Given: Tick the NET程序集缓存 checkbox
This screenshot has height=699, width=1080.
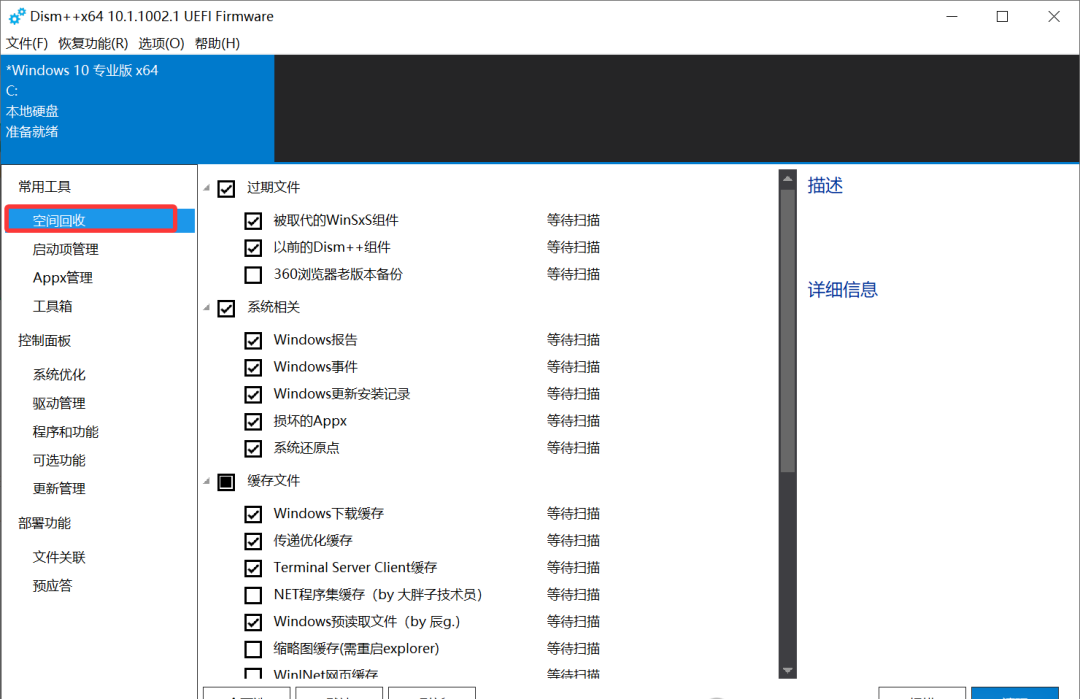Looking at the screenshot, I should tap(253, 595).
